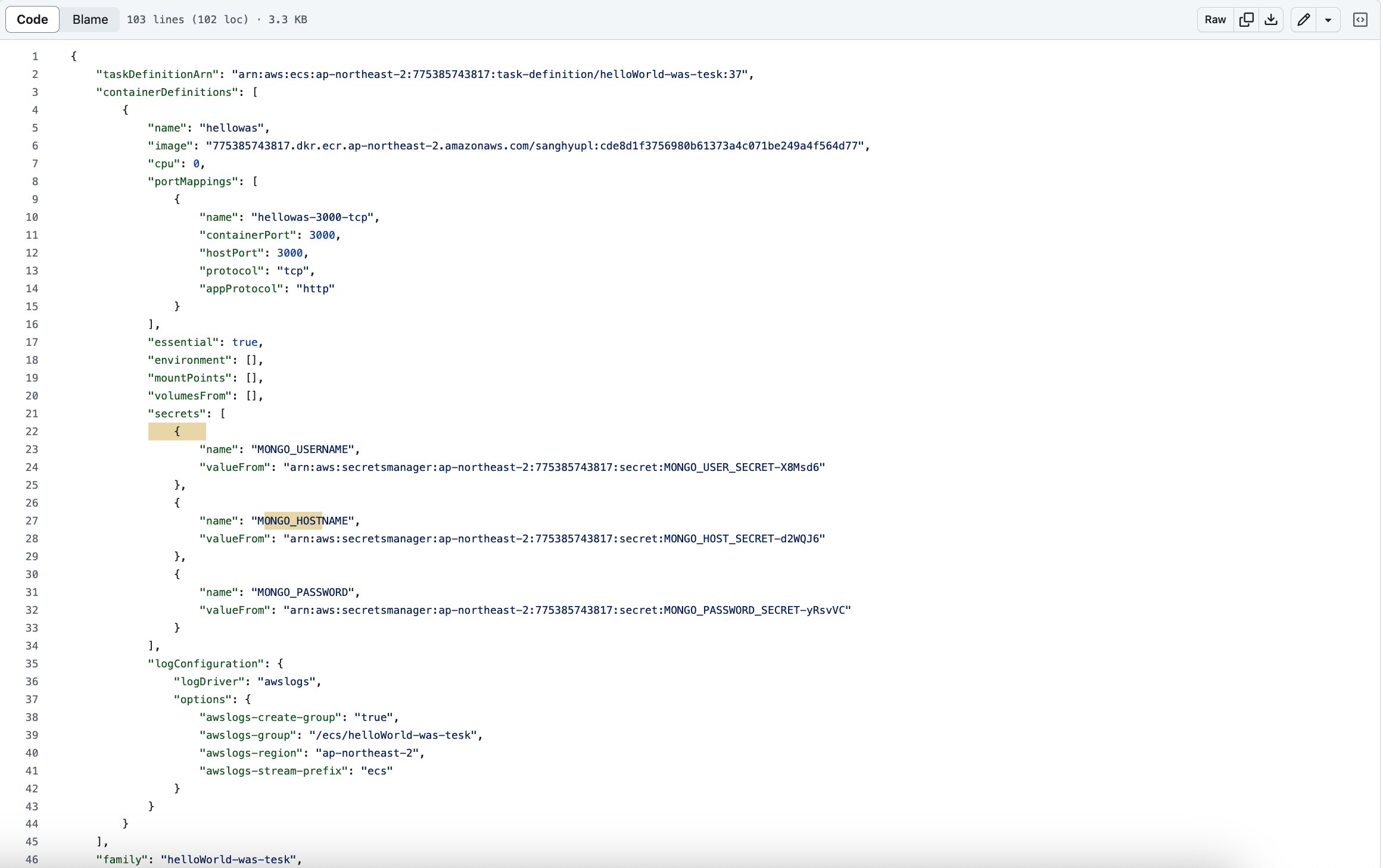Click the hostPort value 3000
1383x868 pixels.
[x=290, y=253]
